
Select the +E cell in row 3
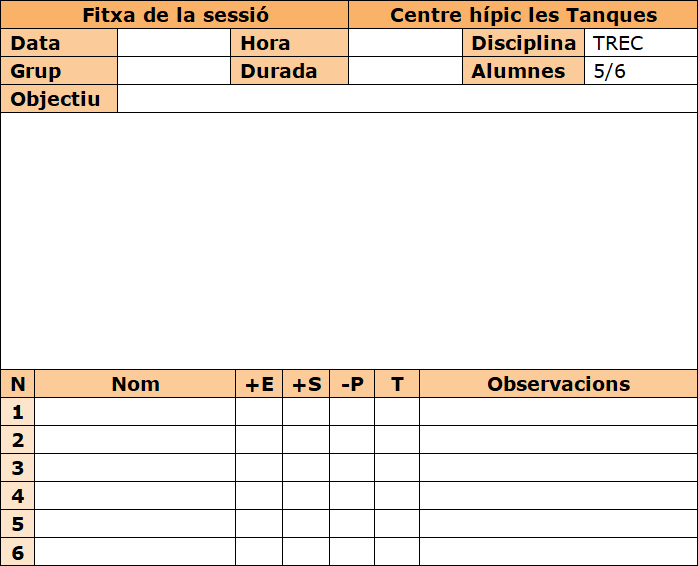[259, 468]
